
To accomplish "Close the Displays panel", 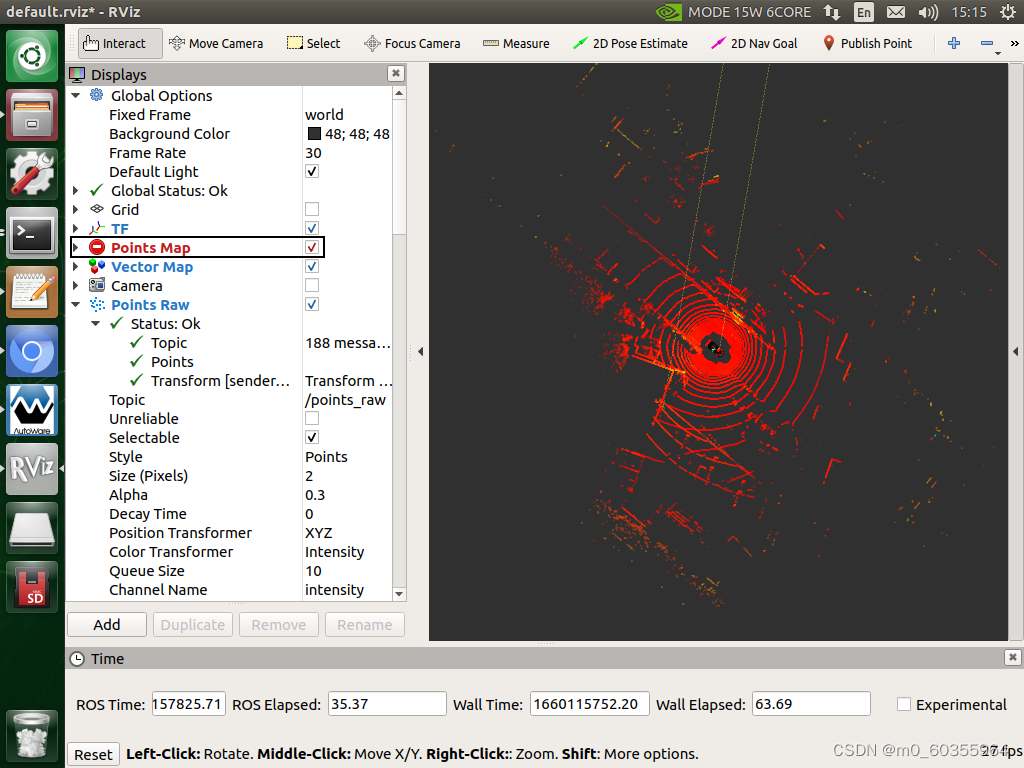I will click(395, 73).
